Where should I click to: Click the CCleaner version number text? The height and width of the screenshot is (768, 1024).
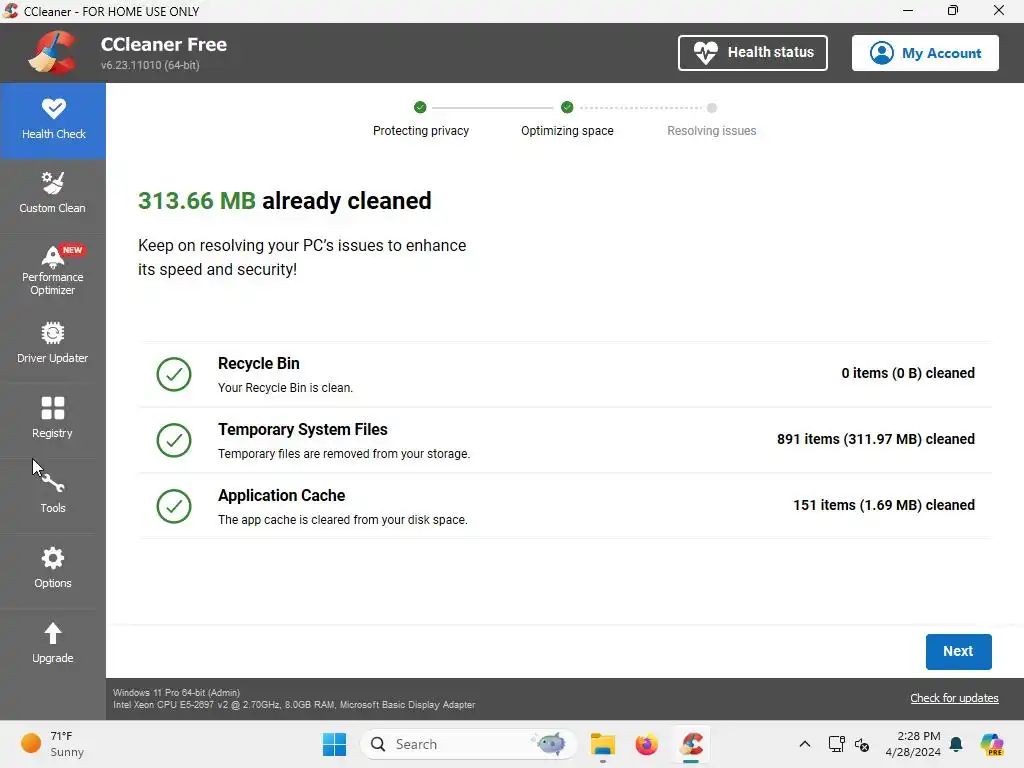click(150, 65)
